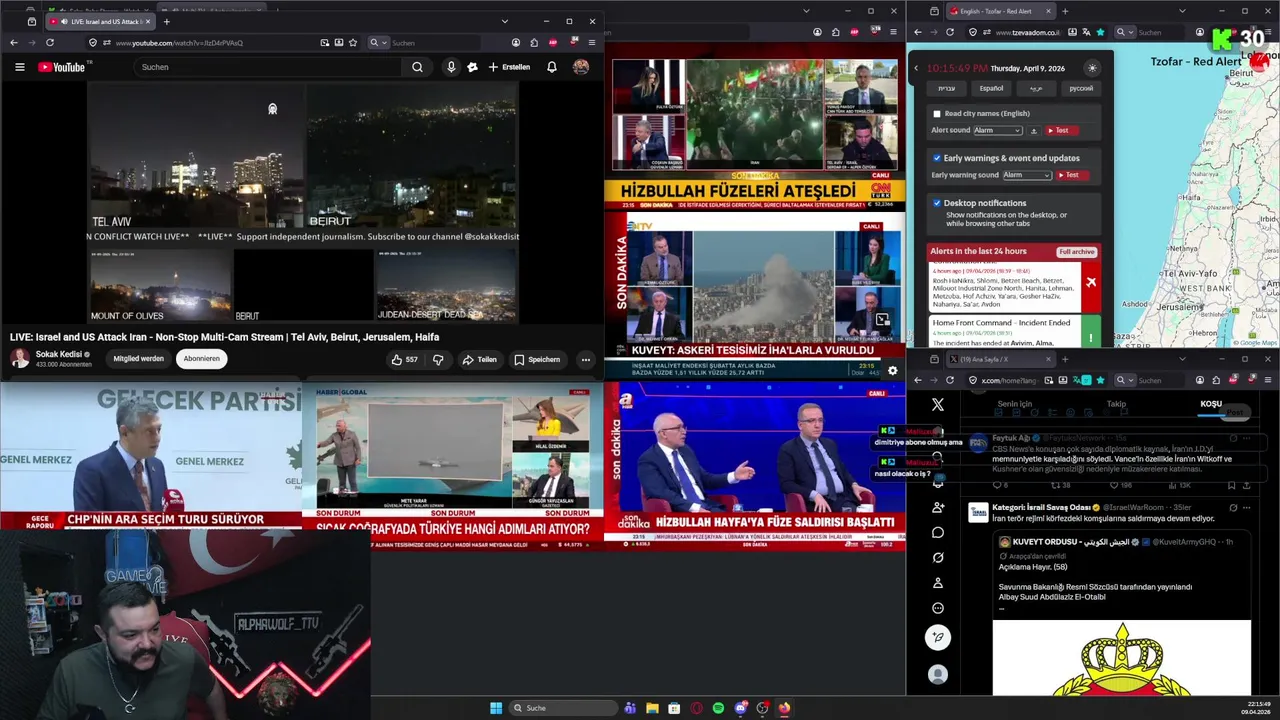
Task: Click the YouTube search magnifier button
Action: tap(417, 67)
